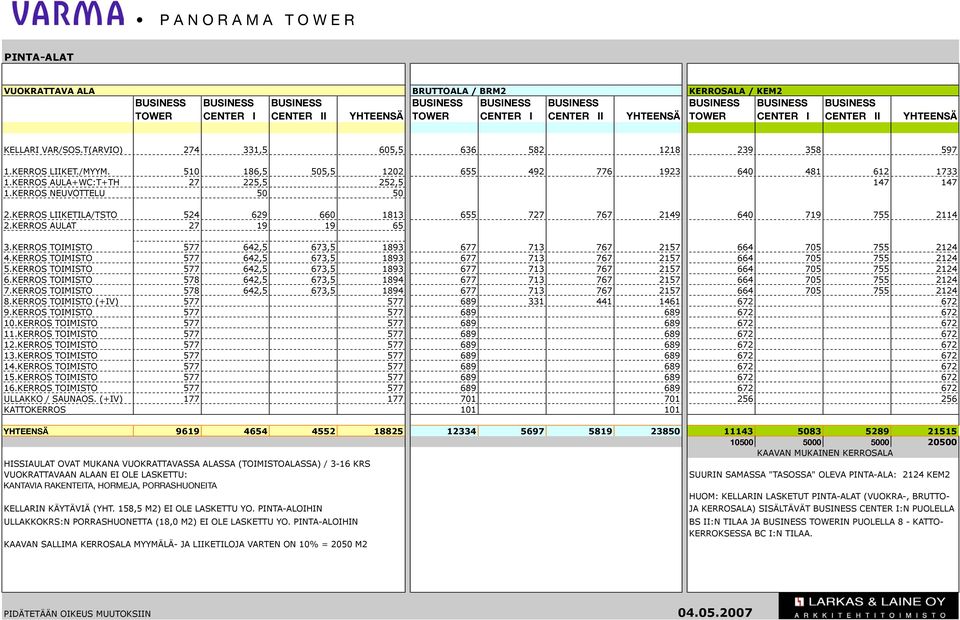Click the cell value 505,5
Image resolution: width=960 pixels, height=620 pixels.
coord(323,172)
